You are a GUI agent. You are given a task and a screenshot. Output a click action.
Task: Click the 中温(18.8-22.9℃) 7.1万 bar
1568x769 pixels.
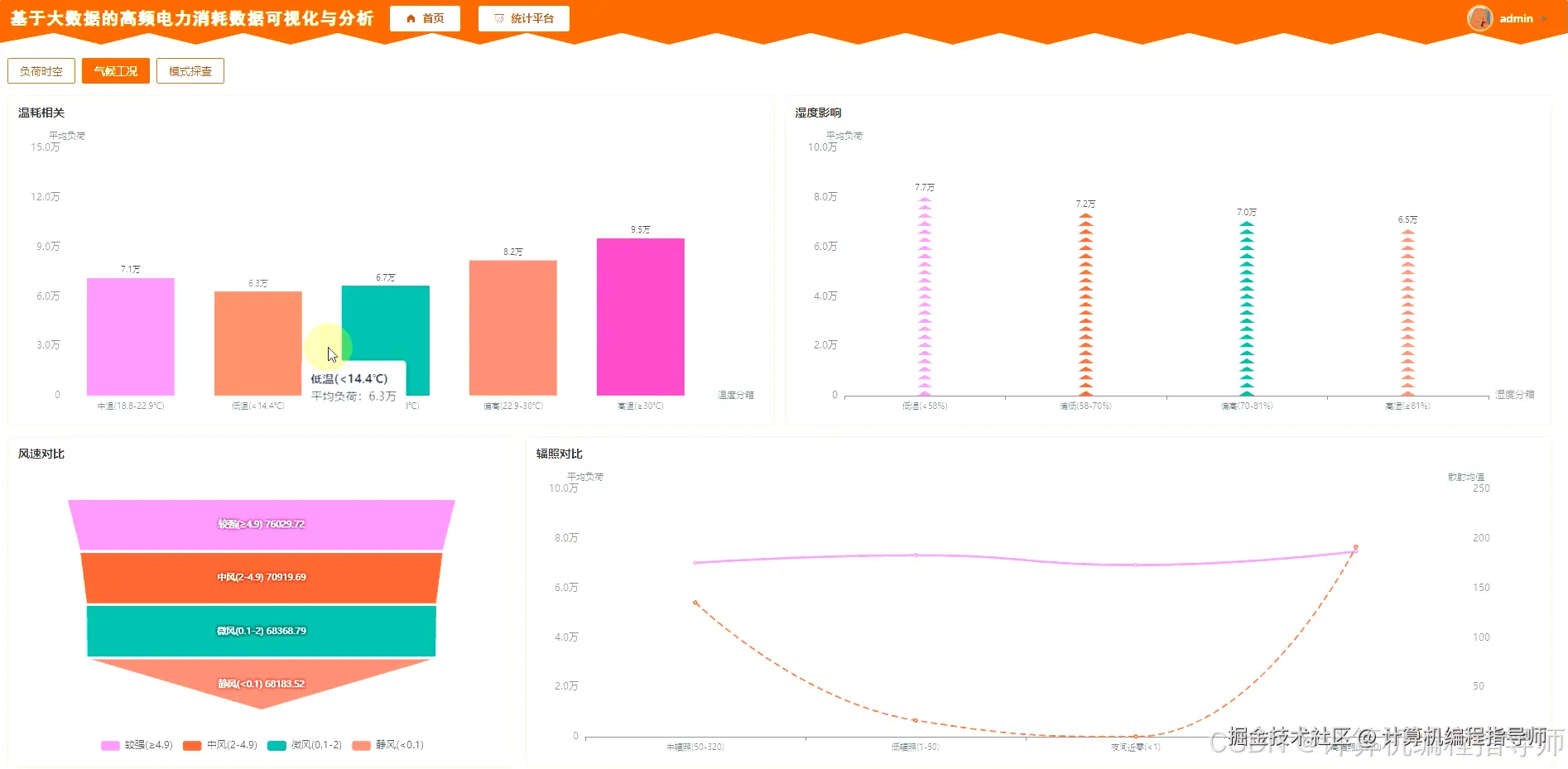[131, 337]
